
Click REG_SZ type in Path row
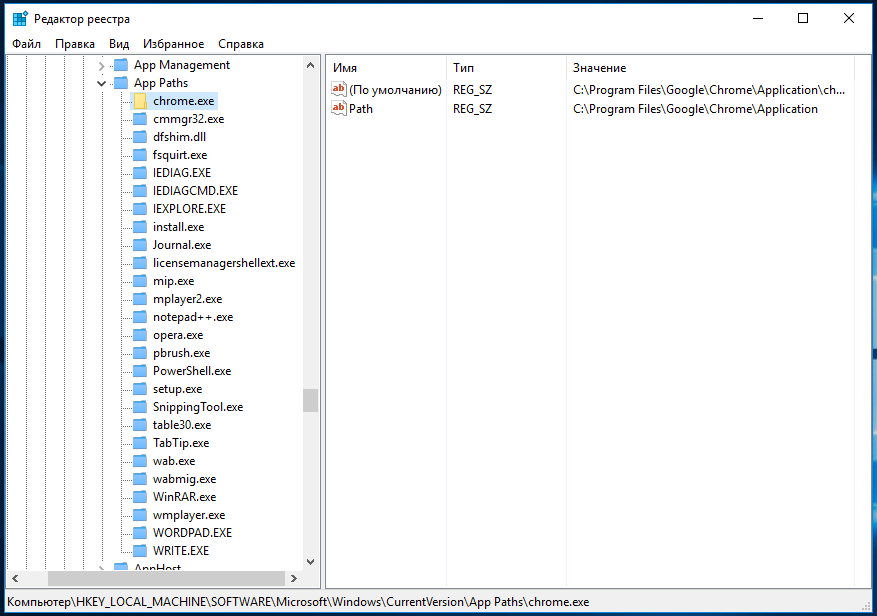(x=473, y=109)
